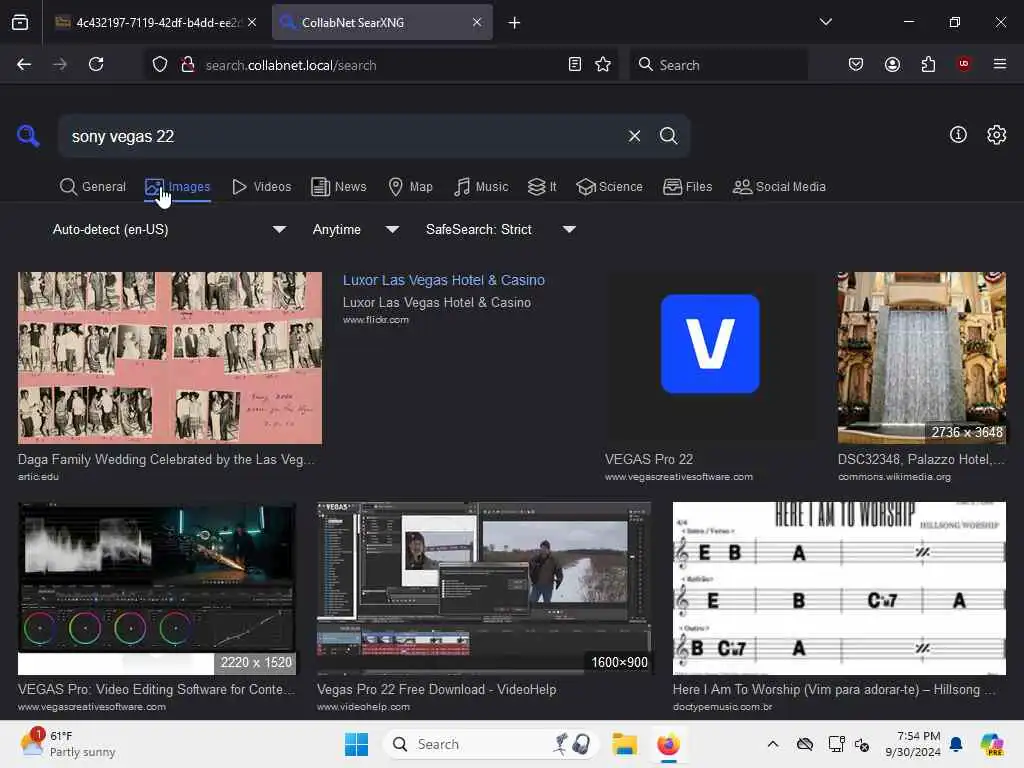Screen dimensions: 1024x768
Task: Switch to News search tab
Action: point(338,187)
